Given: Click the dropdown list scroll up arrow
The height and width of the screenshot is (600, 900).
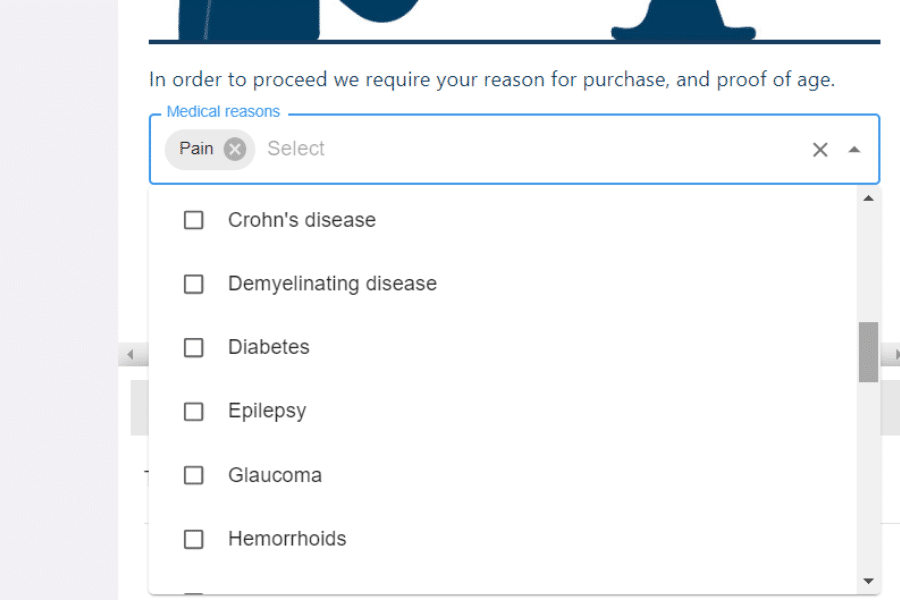Looking at the screenshot, I should (868, 199).
